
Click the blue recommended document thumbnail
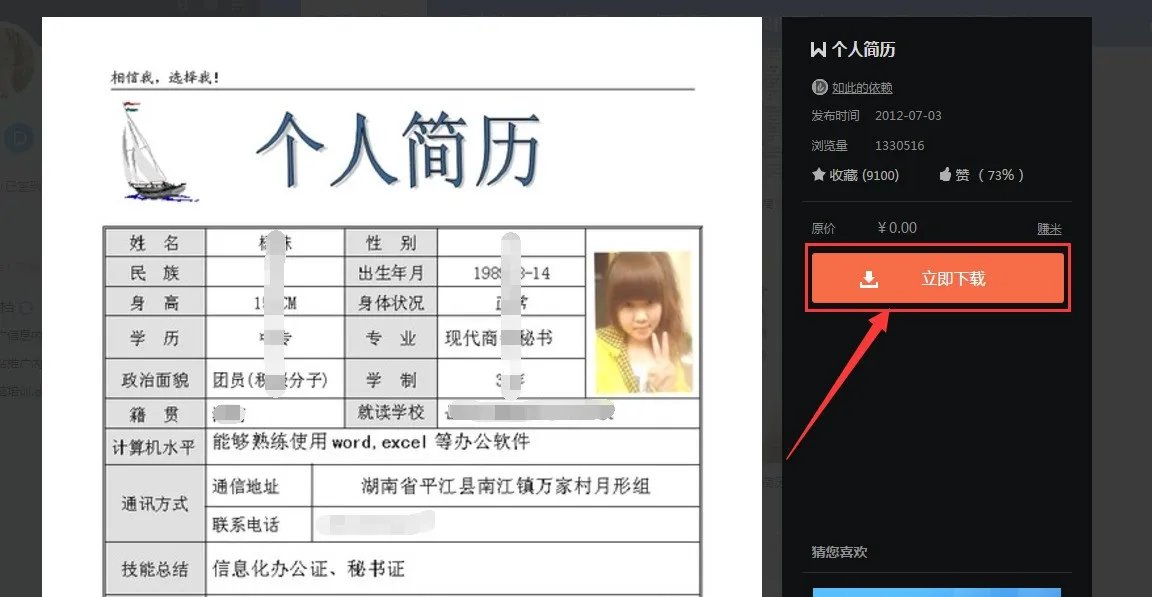pyautogui.click(x=936, y=590)
